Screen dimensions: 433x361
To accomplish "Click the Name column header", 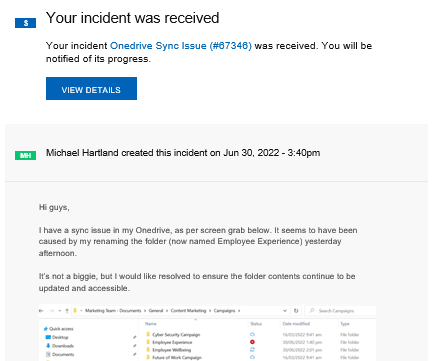I will (x=151, y=324).
